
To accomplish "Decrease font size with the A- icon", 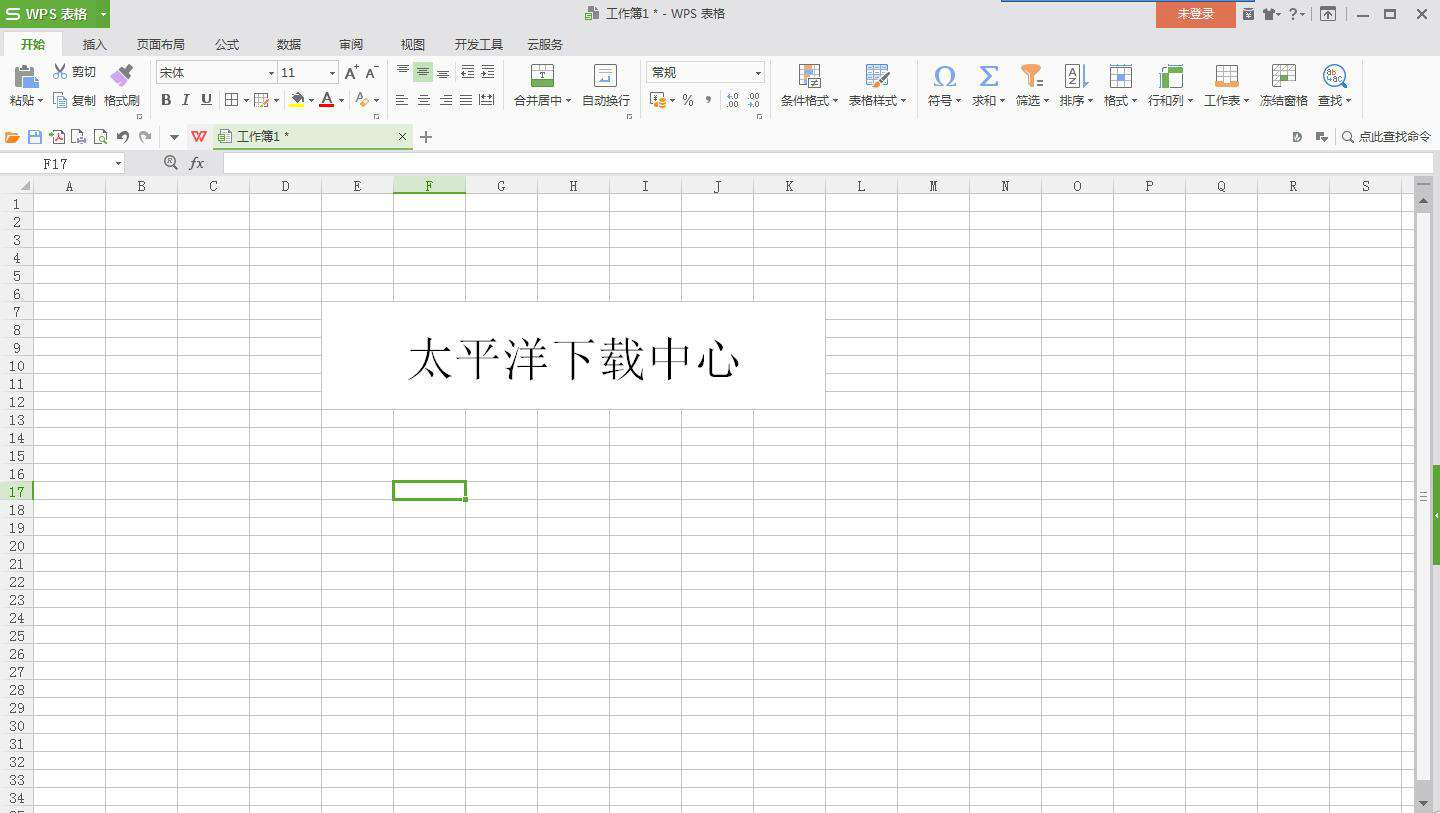I will pyautogui.click(x=371, y=72).
